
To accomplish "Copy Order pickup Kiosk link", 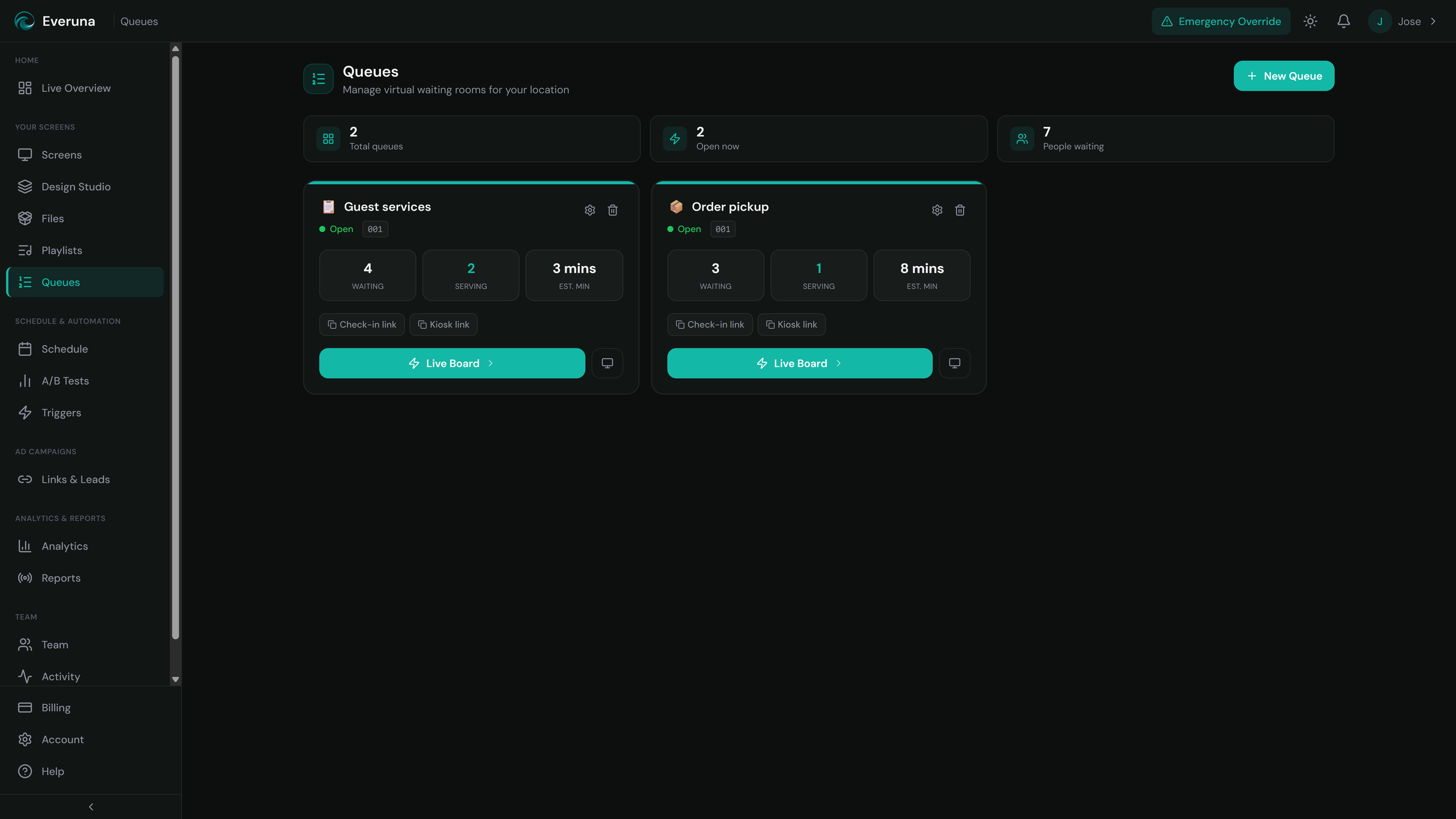I will click(x=791, y=324).
